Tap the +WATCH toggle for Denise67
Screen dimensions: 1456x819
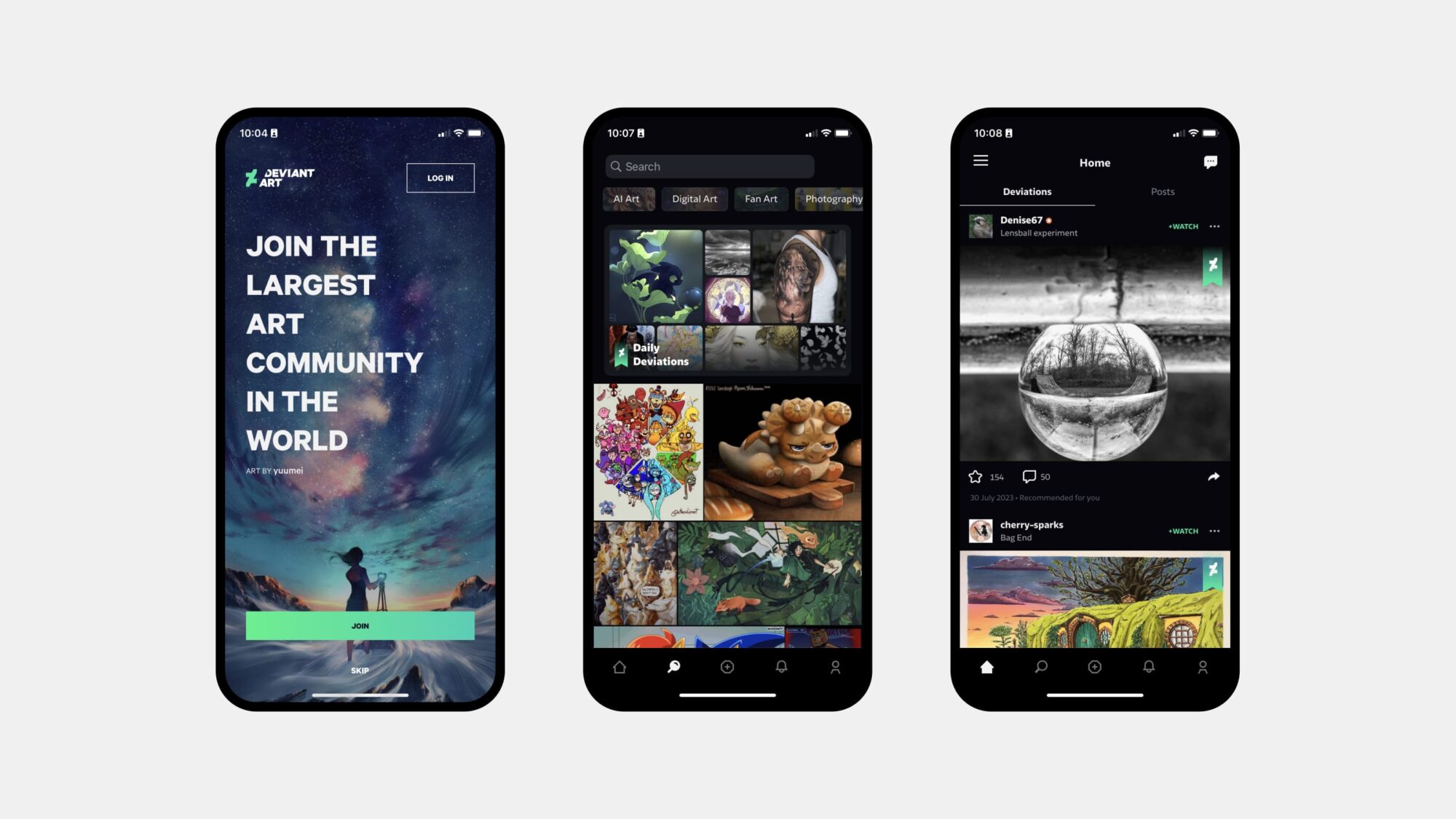click(x=1183, y=225)
